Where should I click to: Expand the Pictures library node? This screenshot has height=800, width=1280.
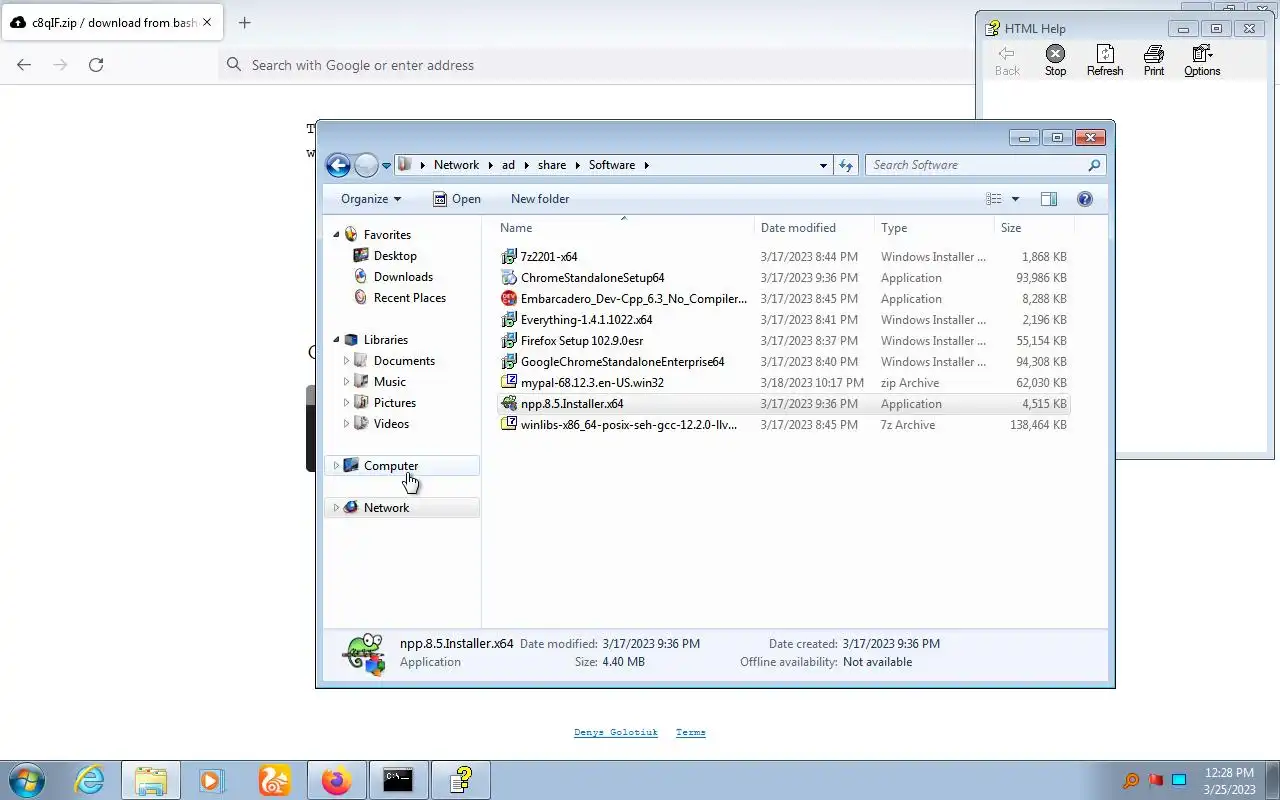pos(346,403)
